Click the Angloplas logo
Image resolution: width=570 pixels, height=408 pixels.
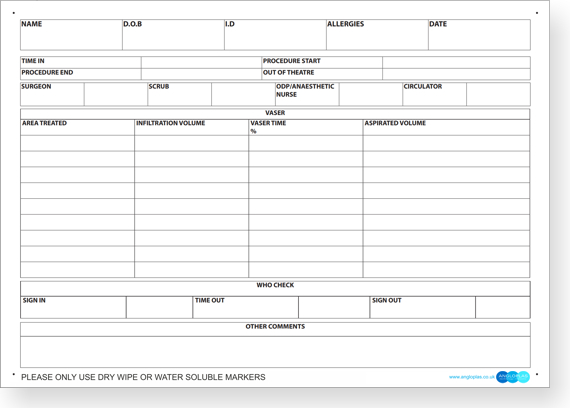513,377
